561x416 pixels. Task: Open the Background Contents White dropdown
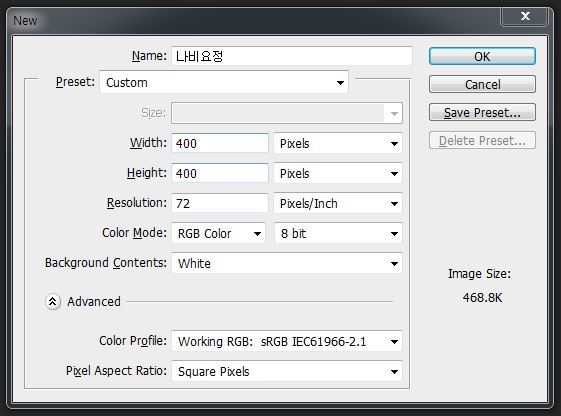point(287,264)
